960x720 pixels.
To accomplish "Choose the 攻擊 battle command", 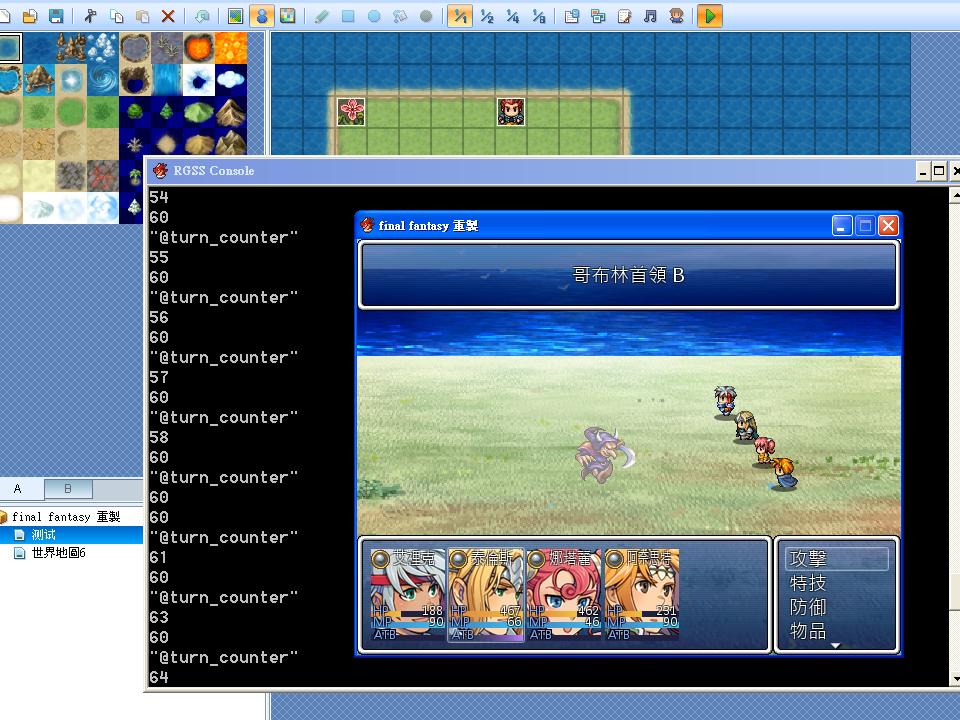I will pyautogui.click(x=836, y=558).
